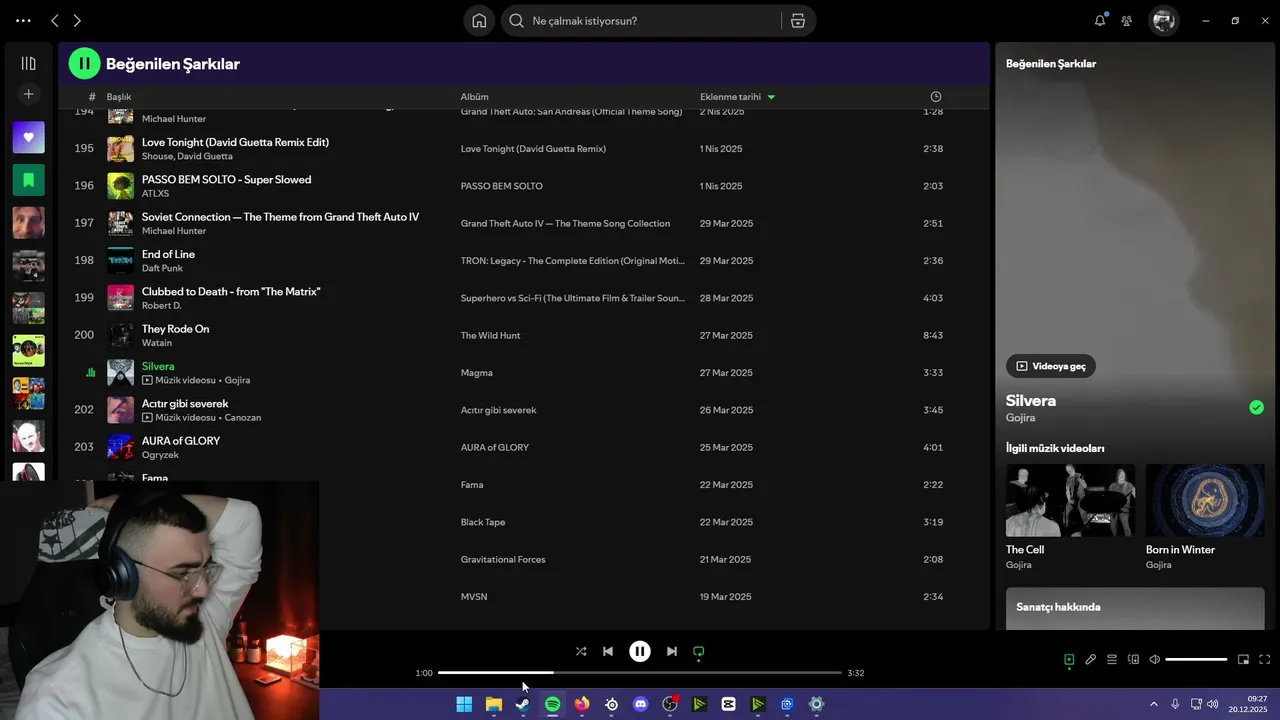This screenshot has width=1280, height=720.
Task: Open the Gravitational Forces album link
Action: tap(503, 560)
